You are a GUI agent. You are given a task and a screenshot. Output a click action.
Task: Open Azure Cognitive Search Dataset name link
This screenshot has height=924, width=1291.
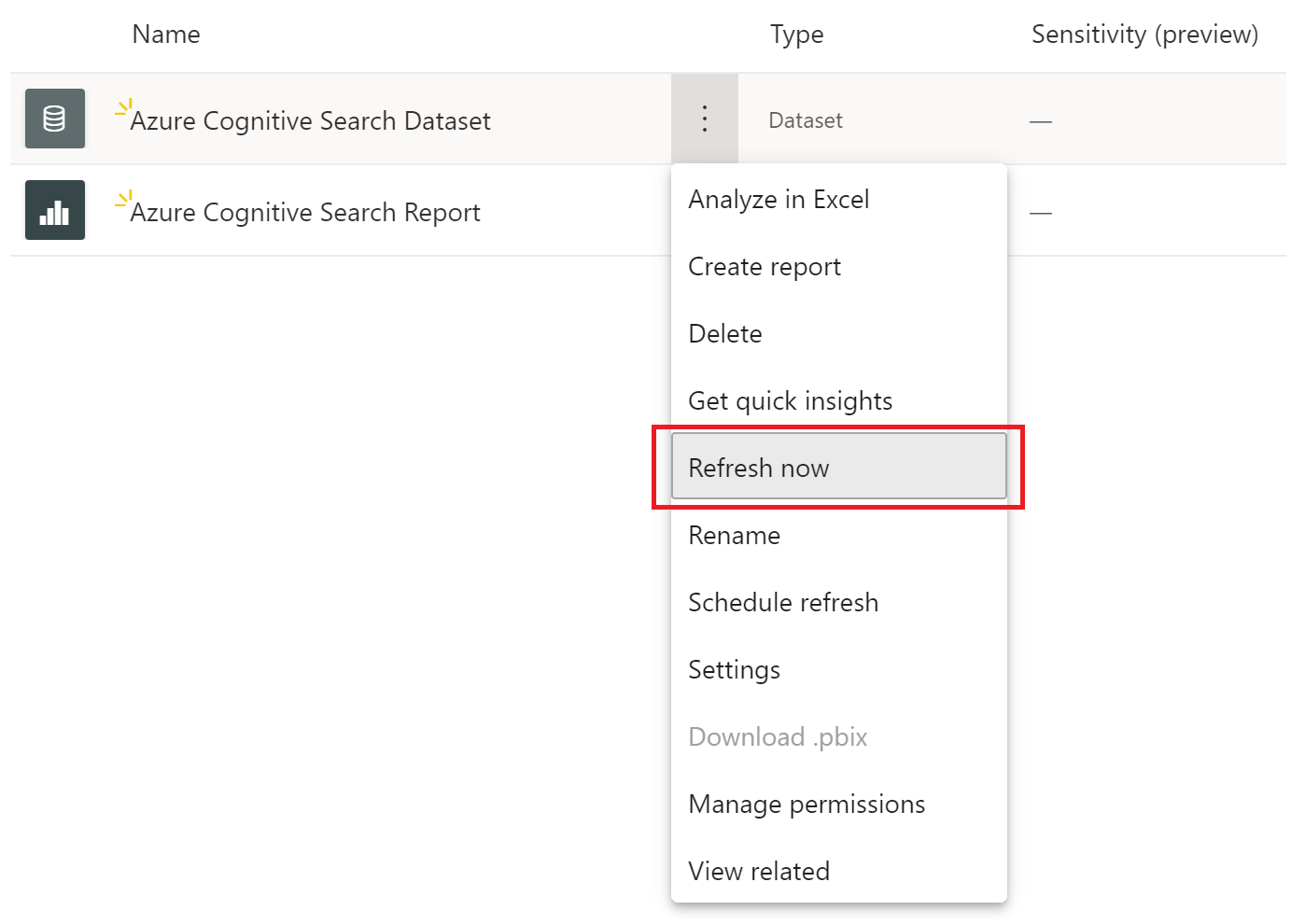click(x=310, y=121)
